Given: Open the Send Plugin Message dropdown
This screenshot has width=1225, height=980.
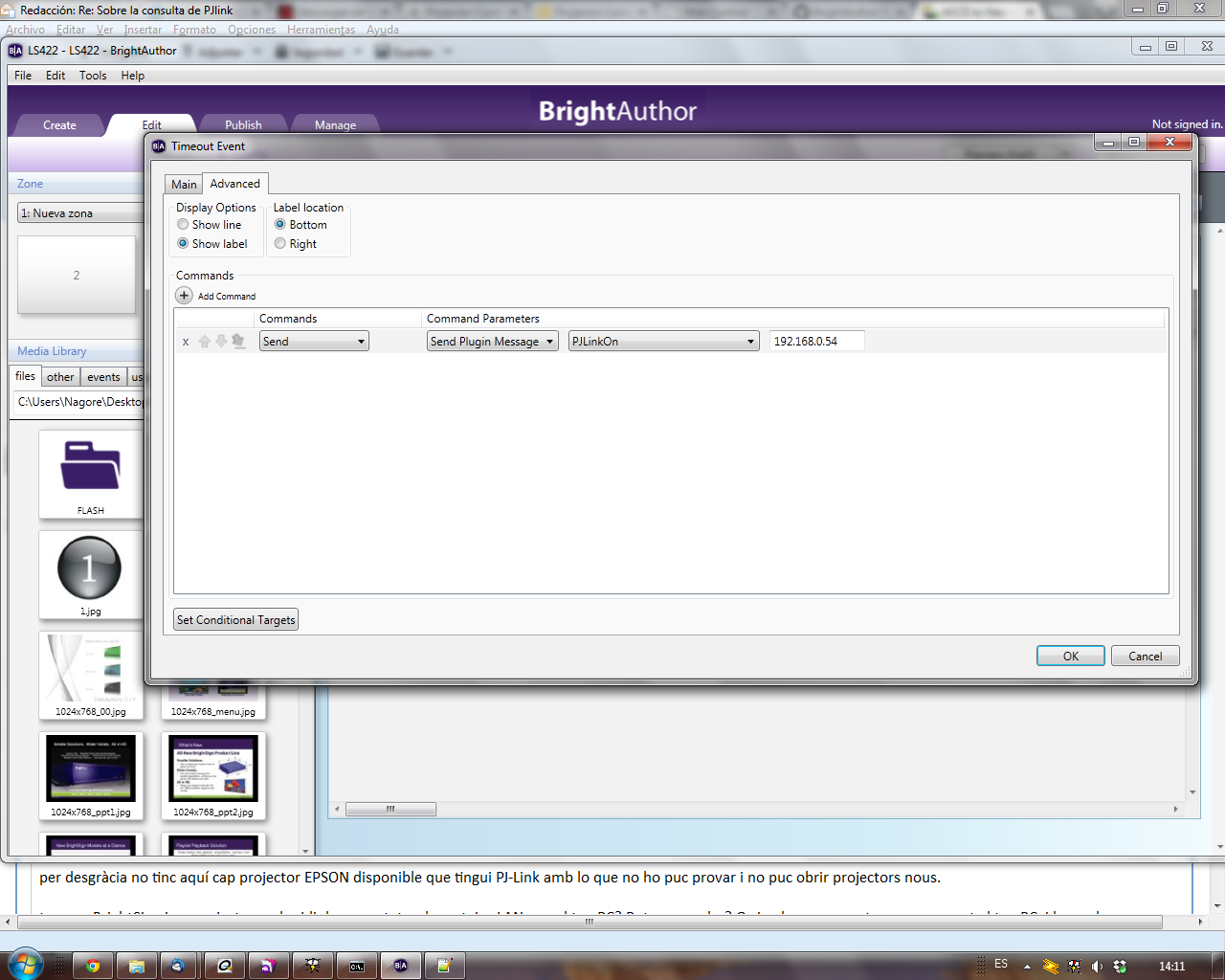Looking at the screenshot, I should (493, 342).
